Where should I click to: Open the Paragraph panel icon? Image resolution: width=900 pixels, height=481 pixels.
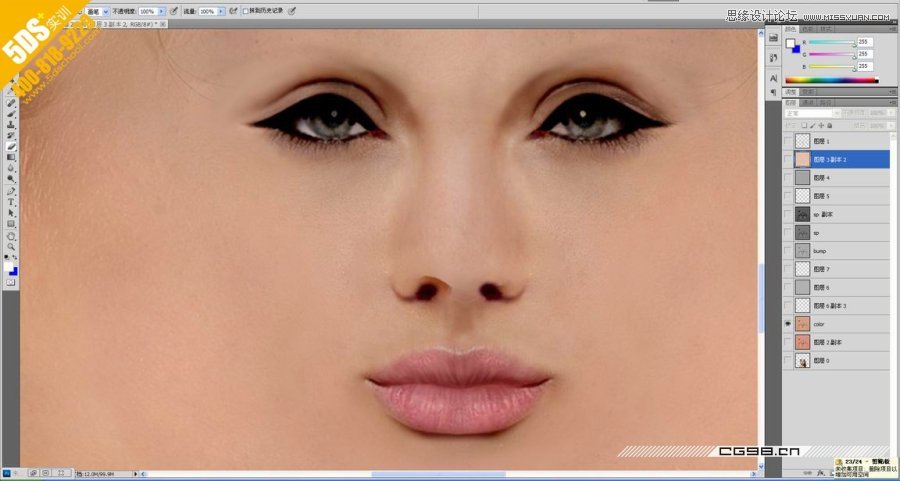(773, 92)
